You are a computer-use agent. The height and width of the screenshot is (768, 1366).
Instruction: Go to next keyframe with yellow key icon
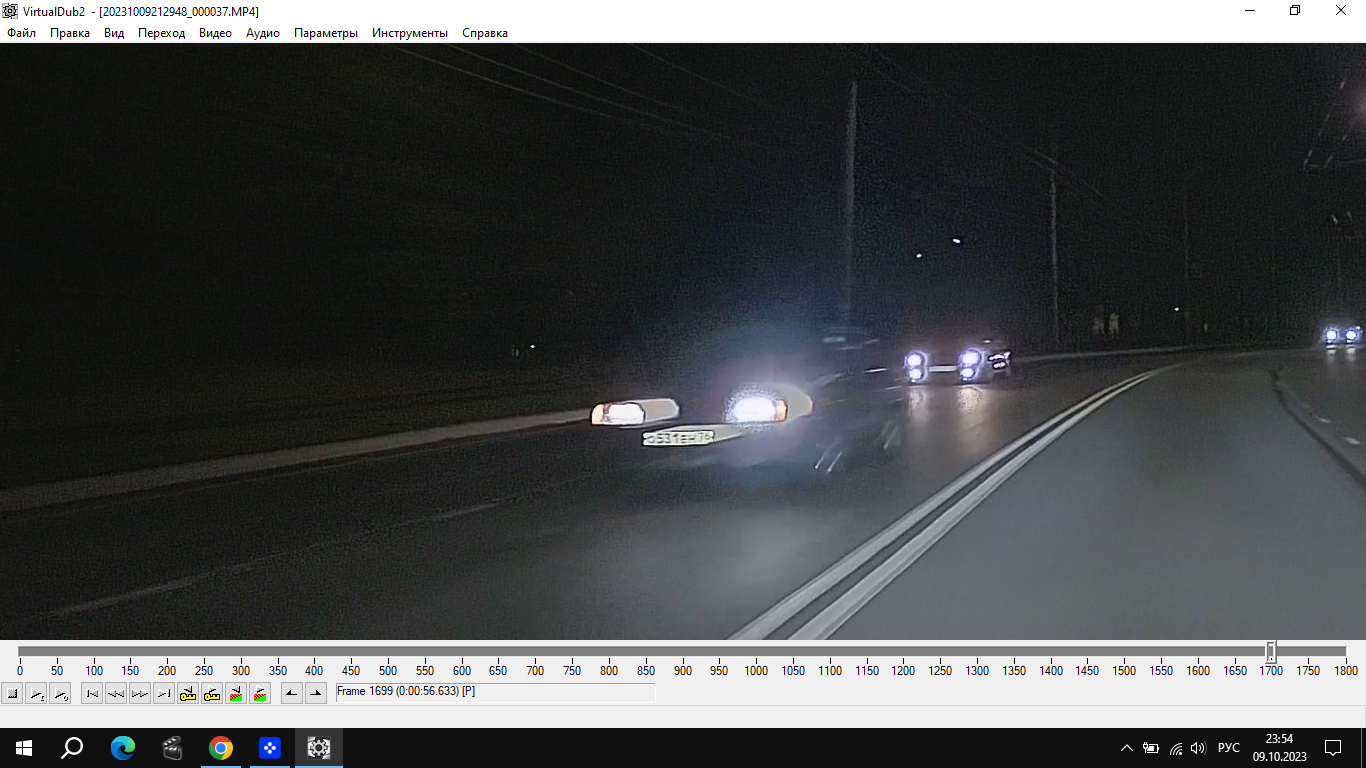click(x=212, y=693)
